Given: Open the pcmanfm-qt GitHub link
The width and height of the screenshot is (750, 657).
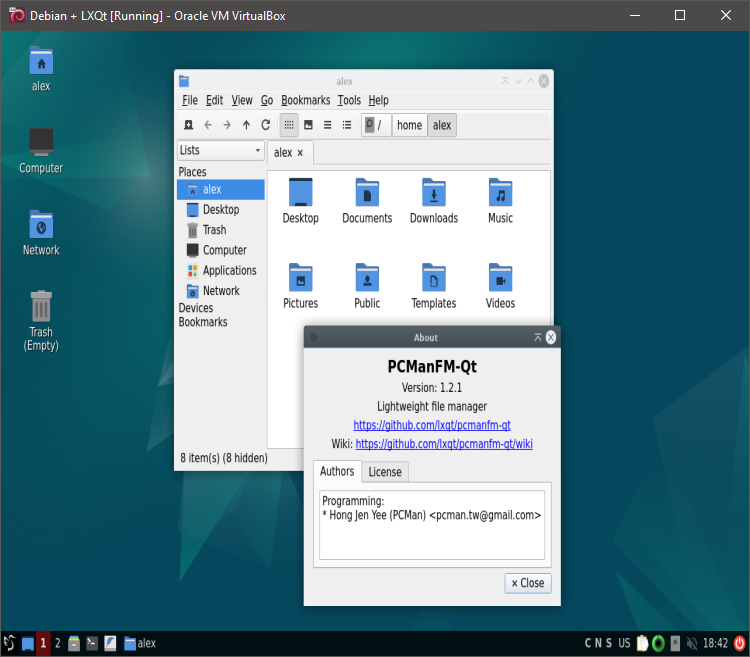Looking at the screenshot, I should 432,425.
